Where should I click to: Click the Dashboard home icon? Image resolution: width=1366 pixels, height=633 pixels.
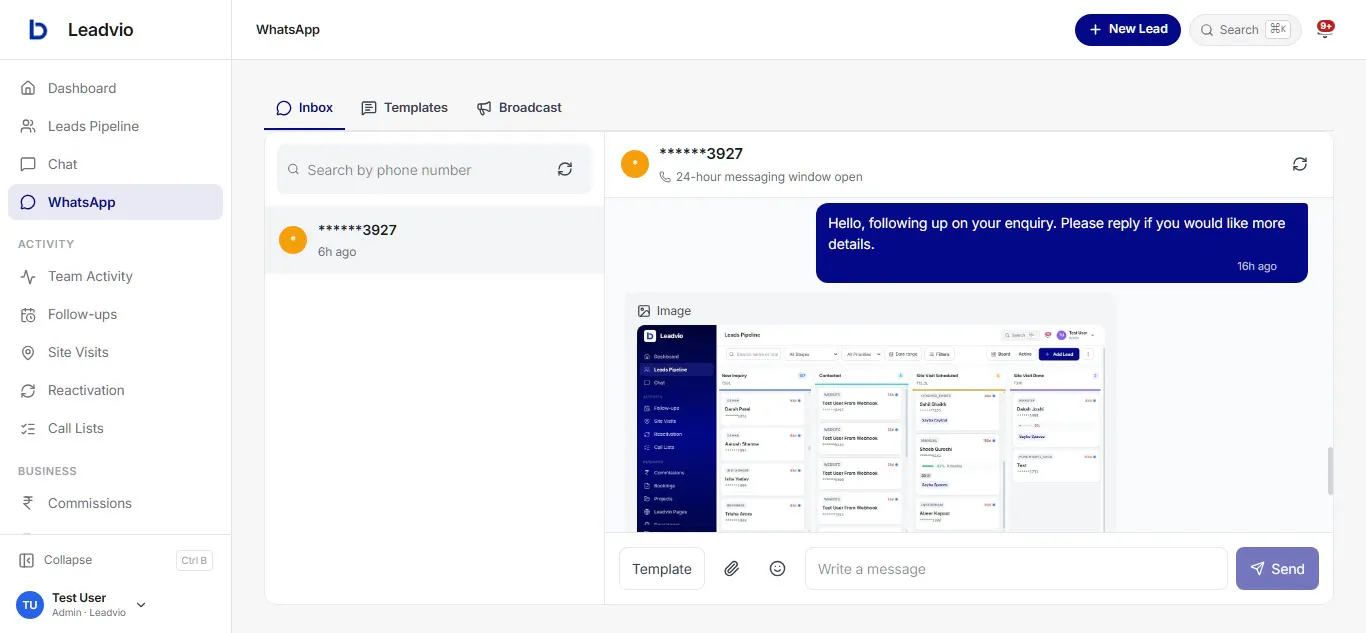tap(28, 88)
